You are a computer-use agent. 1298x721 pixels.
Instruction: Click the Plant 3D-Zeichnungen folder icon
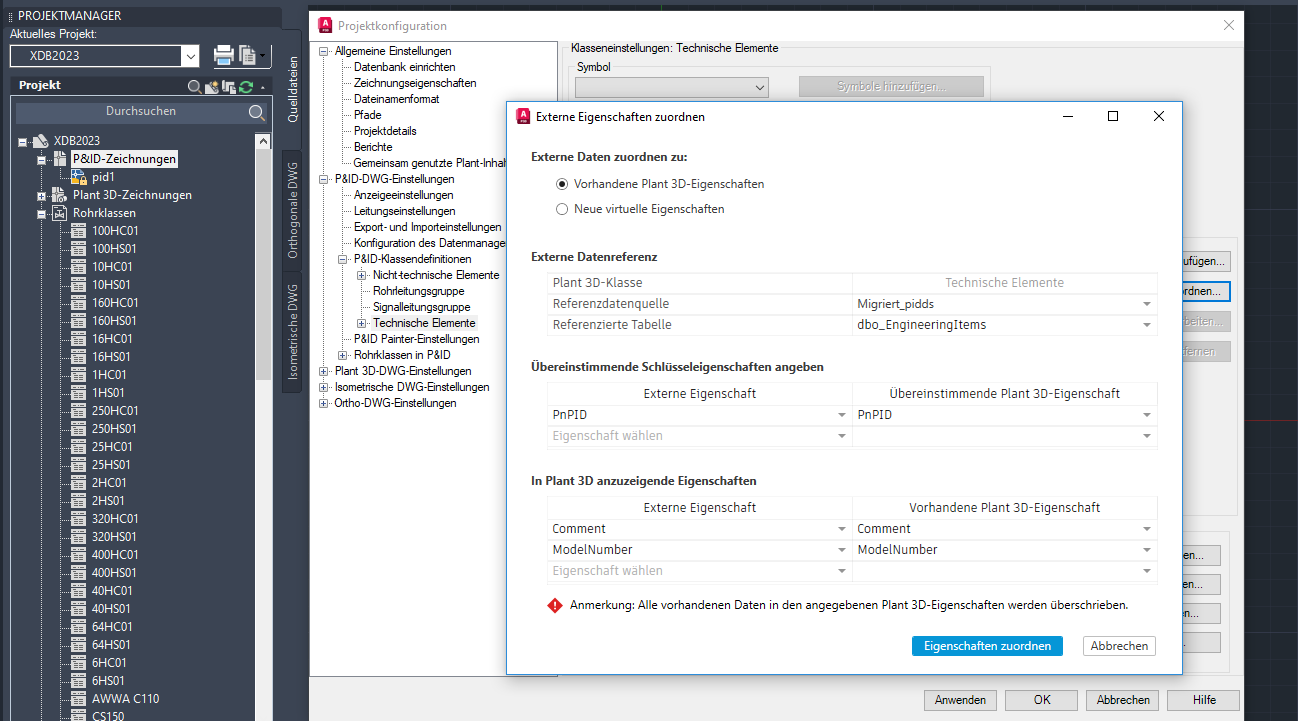click(60, 195)
